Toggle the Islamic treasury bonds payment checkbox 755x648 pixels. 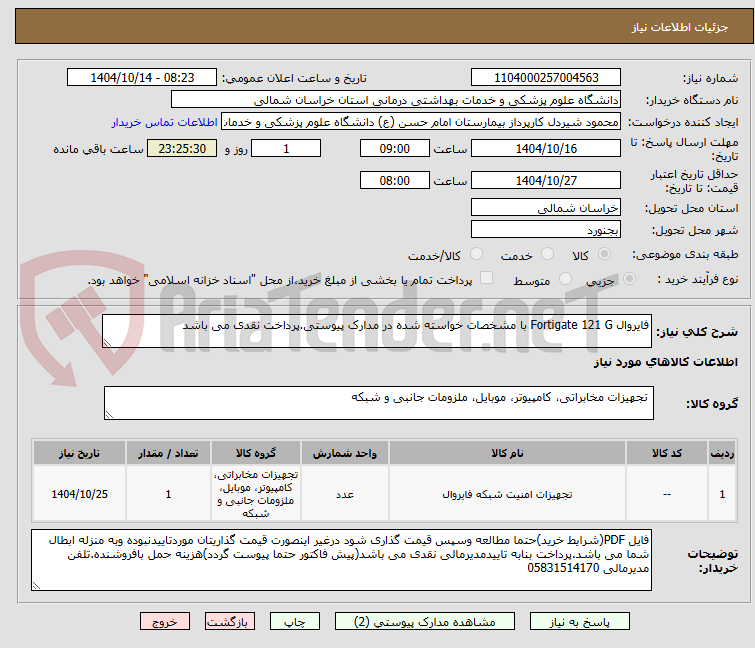tap(487, 278)
